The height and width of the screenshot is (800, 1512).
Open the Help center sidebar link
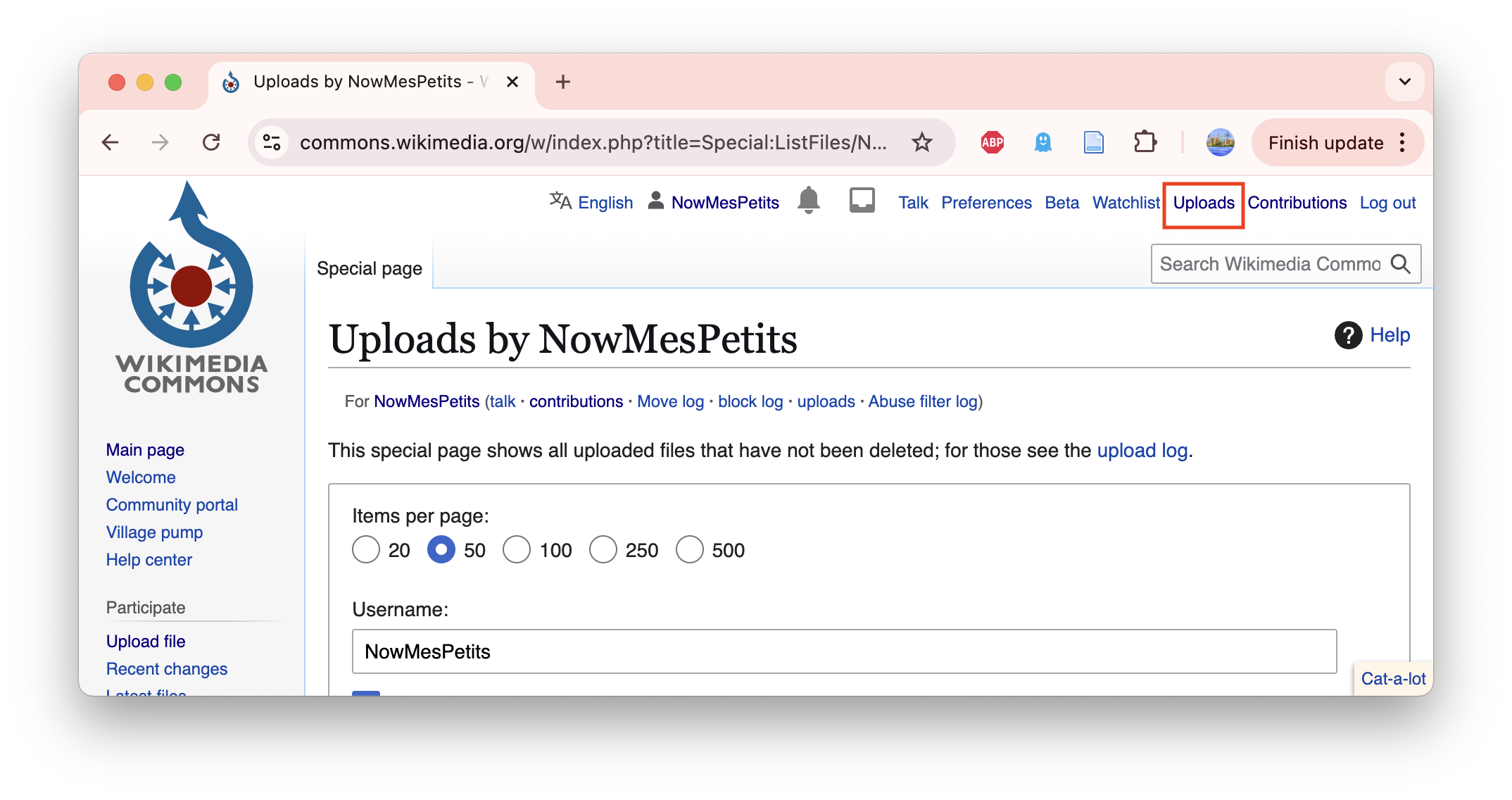148,559
